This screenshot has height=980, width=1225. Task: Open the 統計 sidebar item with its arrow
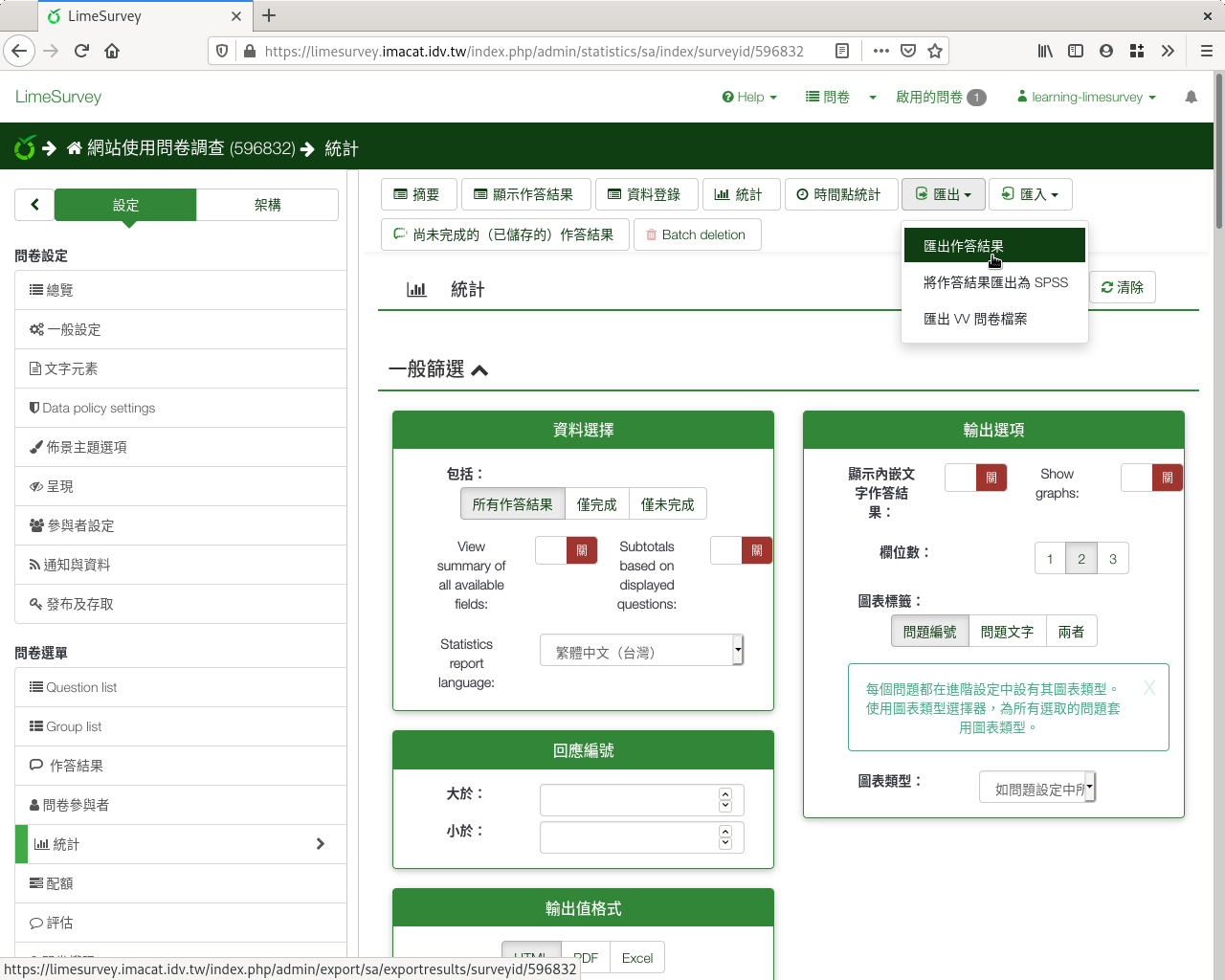pos(181,844)
